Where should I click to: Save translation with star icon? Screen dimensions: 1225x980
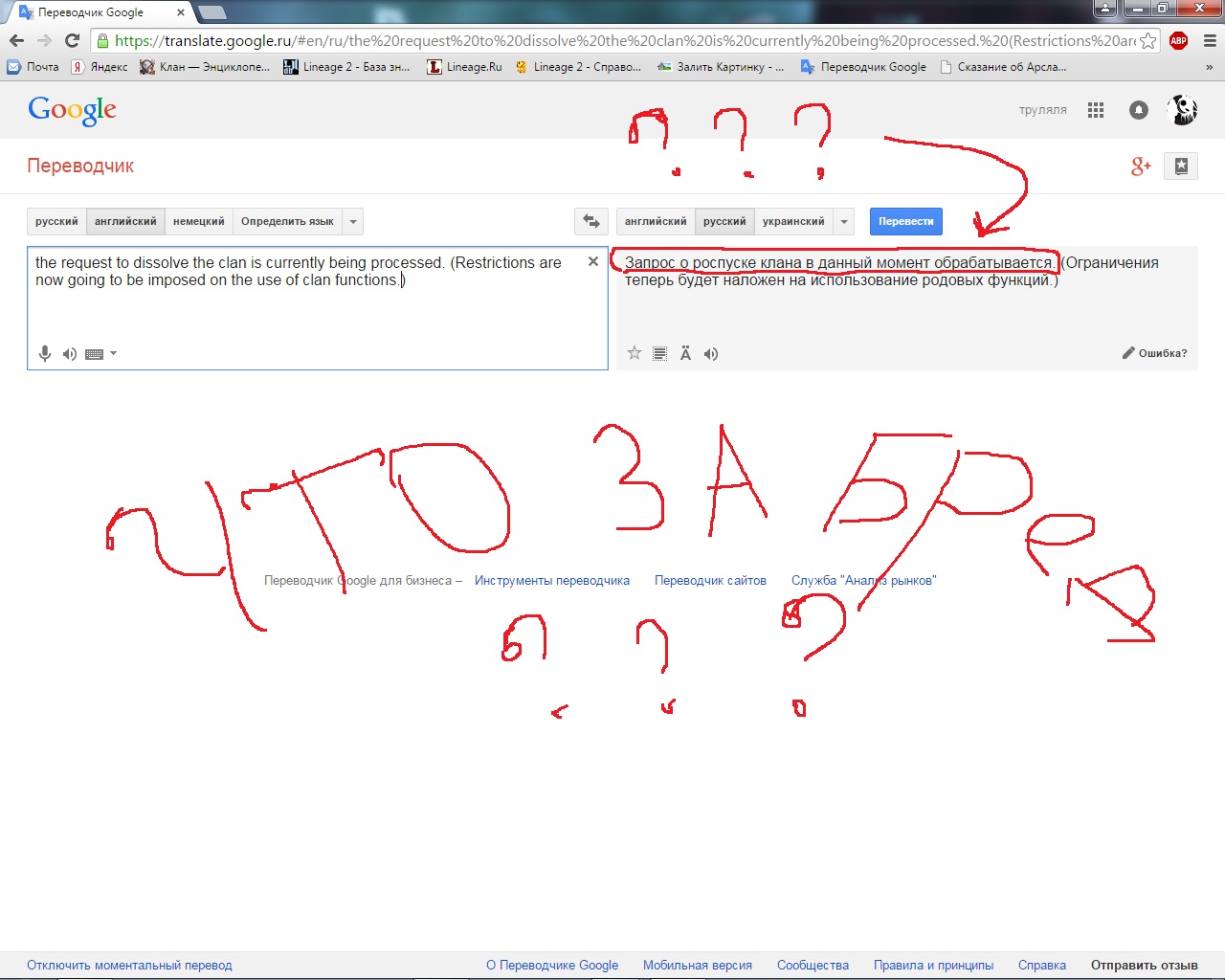[634, 353]
